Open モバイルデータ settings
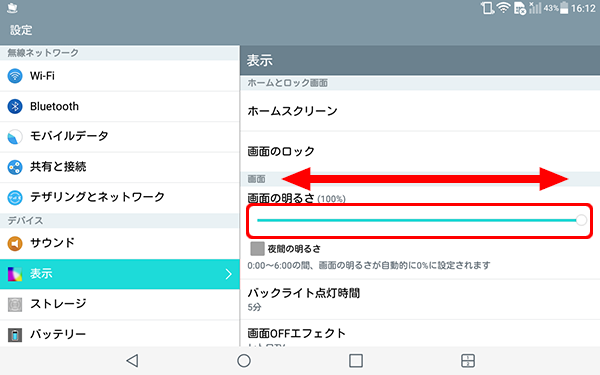The width and height of the screenshot is (600, 375). pos(120,137)
